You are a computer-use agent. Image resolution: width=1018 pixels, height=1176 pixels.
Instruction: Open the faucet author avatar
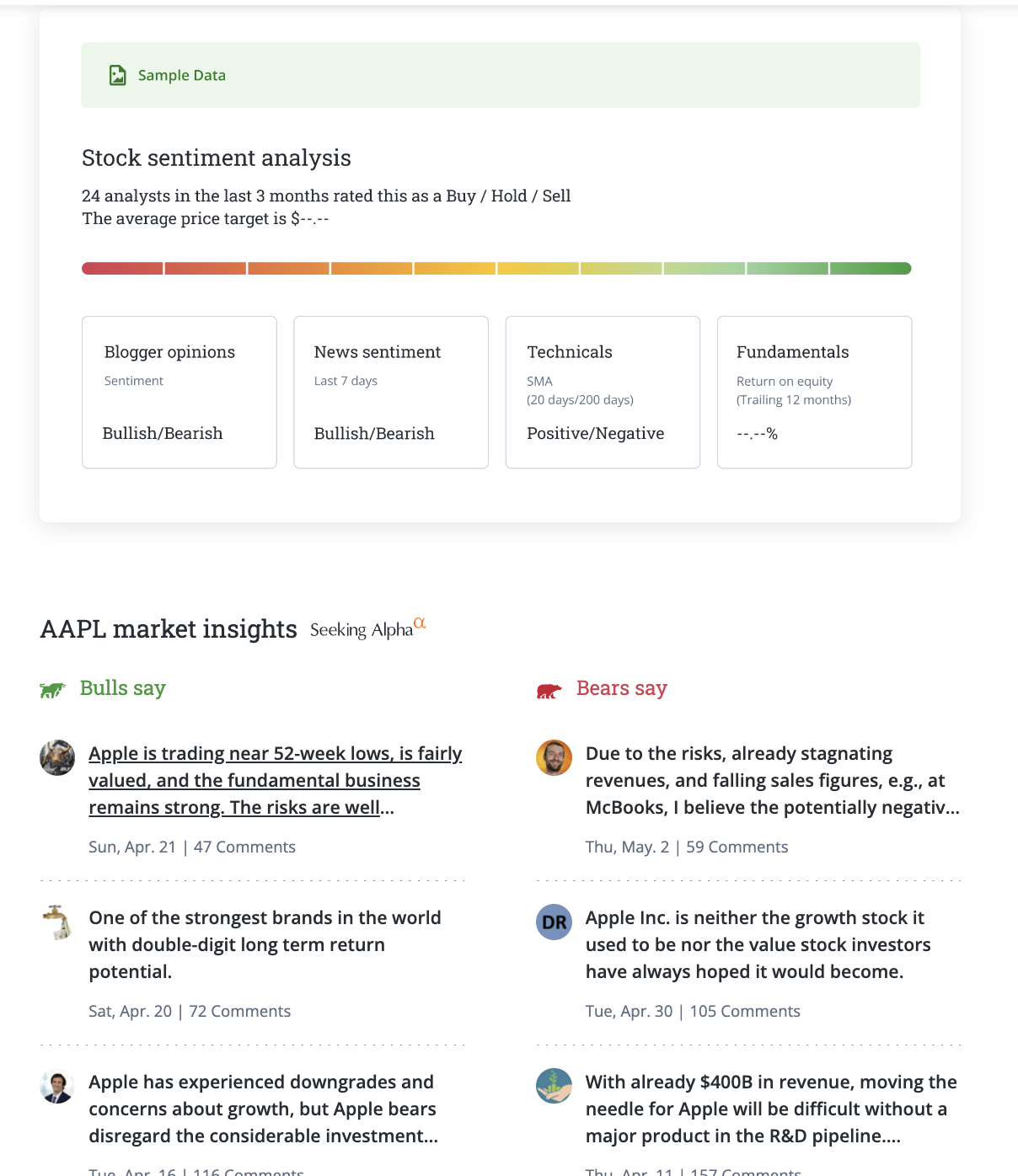pyautogui.click(x=57, y=922)
